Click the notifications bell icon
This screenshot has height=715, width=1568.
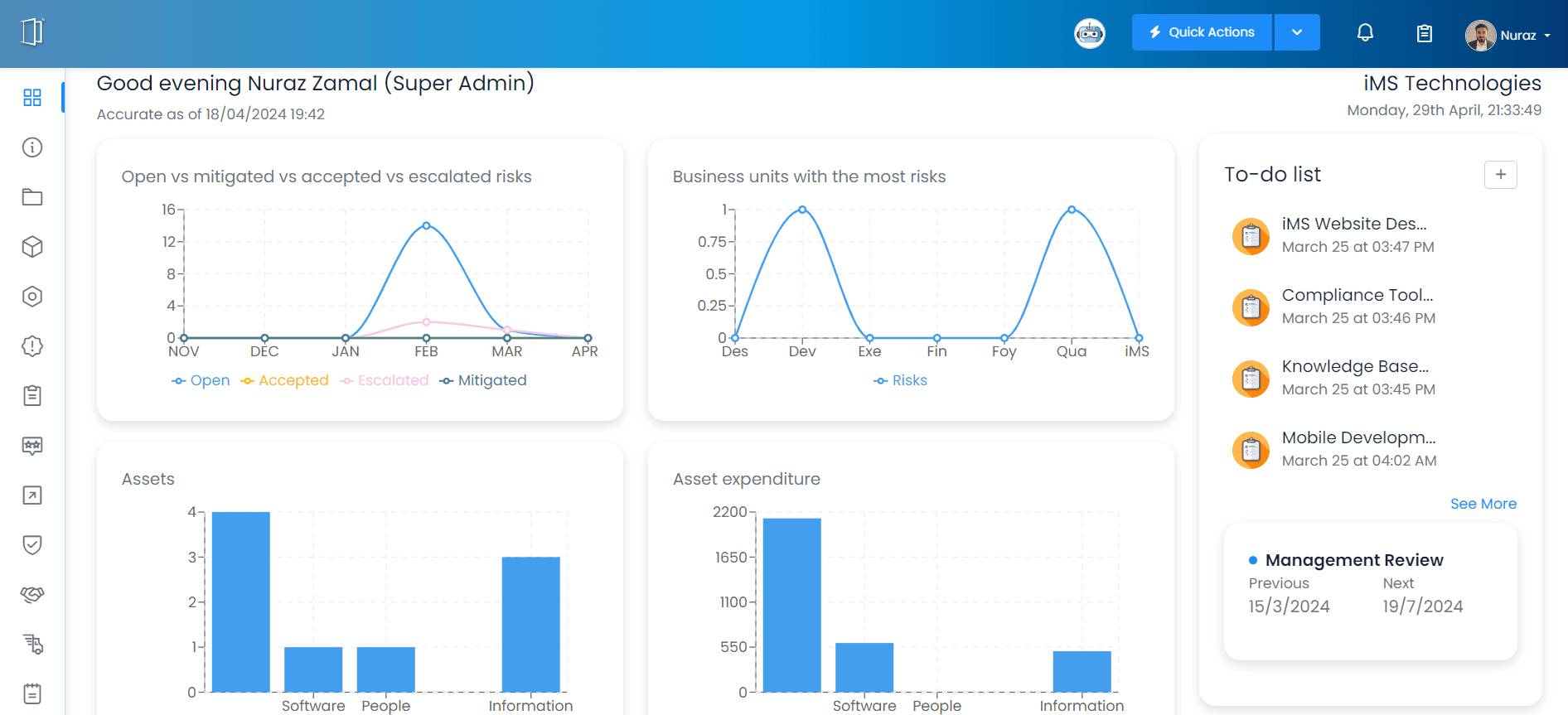tap(1365, 33)
